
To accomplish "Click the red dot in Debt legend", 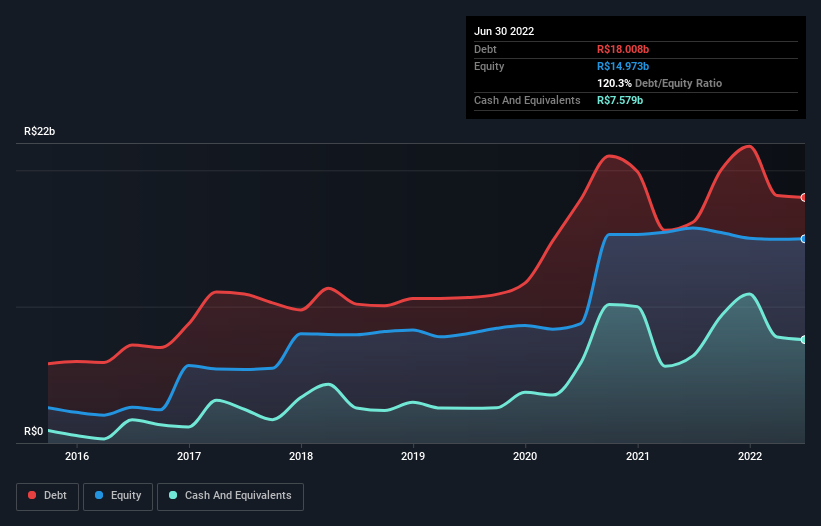I will [x=32, y=495].
